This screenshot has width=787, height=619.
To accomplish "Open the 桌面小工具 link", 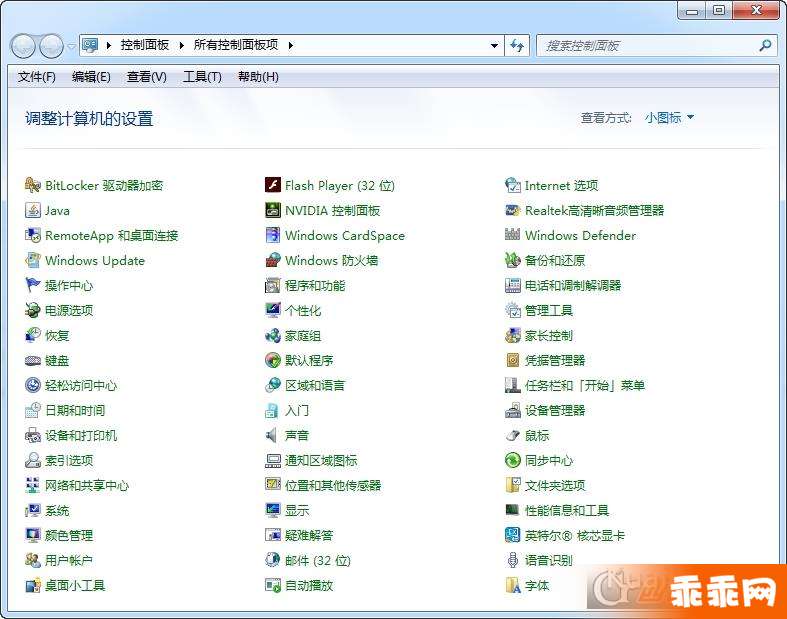I will pos(75,585).
